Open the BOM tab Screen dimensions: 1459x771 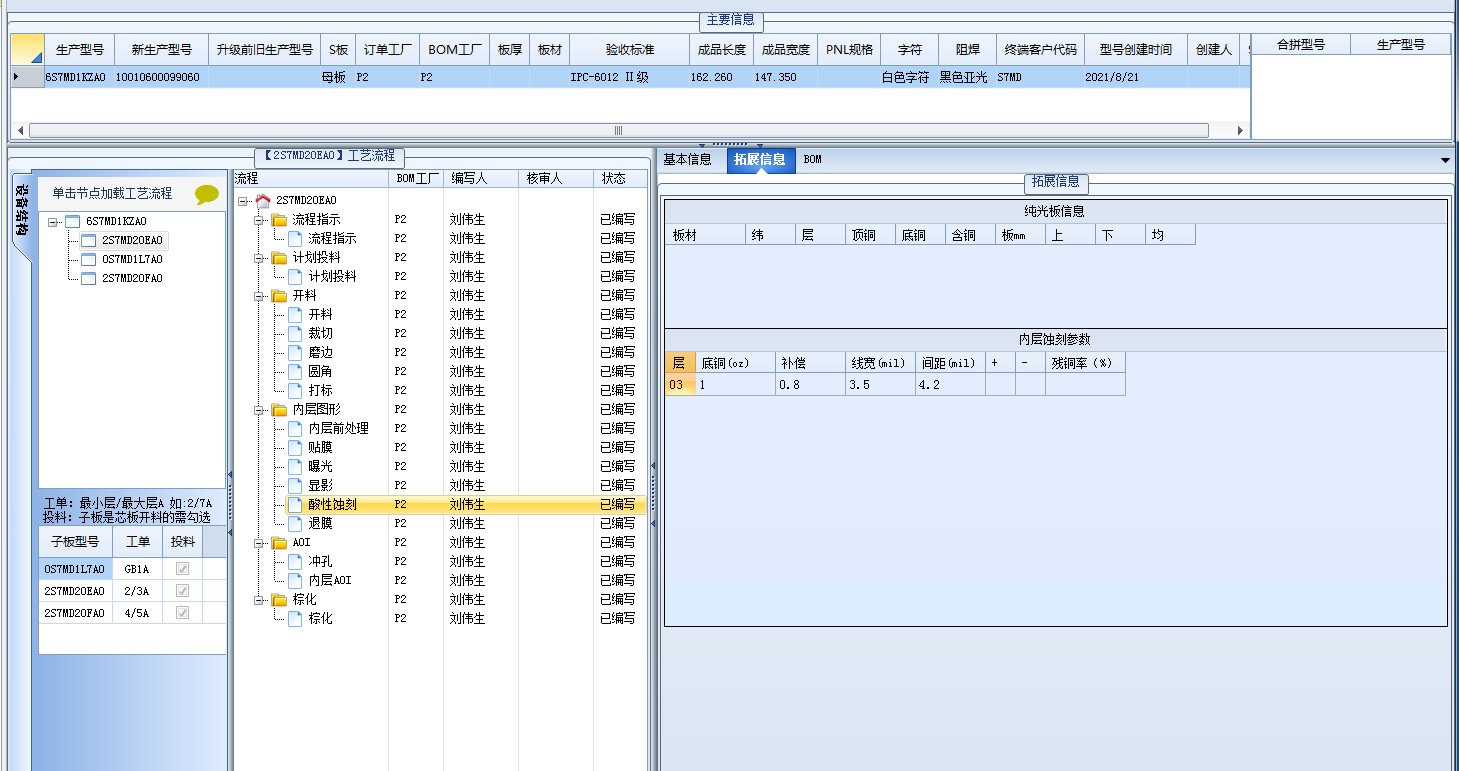(813, 160)
